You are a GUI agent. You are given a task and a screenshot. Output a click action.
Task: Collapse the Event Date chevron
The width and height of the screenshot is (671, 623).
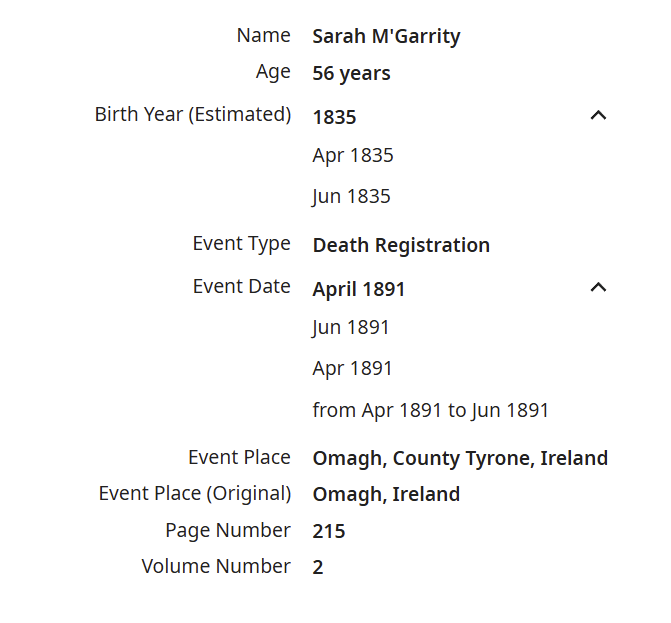[x=598, y=287]
